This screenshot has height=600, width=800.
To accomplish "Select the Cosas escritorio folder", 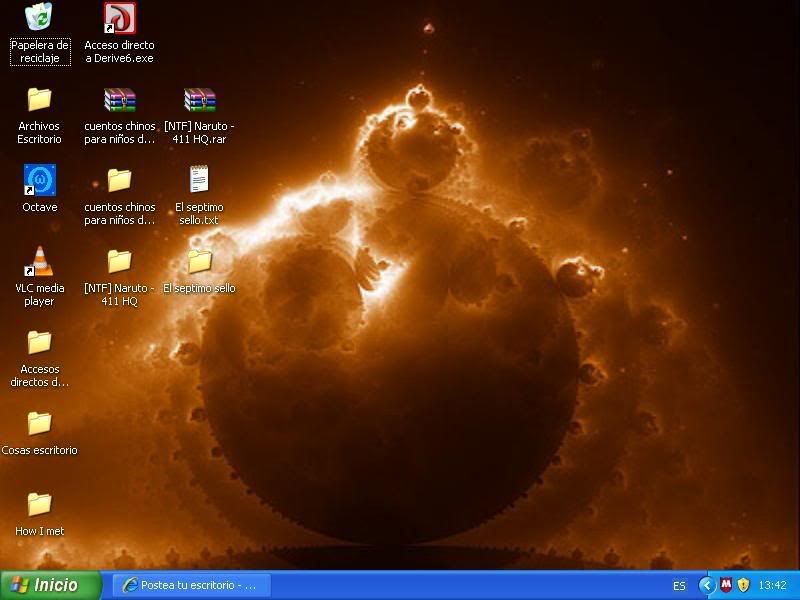I will pyautogui.click(x=40, y=423).
